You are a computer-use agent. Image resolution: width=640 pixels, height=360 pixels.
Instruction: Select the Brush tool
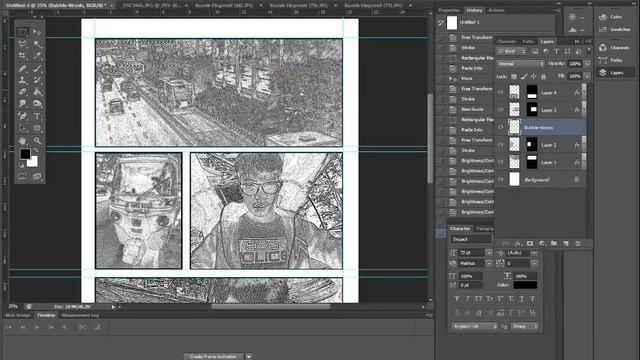click(37, 68)
